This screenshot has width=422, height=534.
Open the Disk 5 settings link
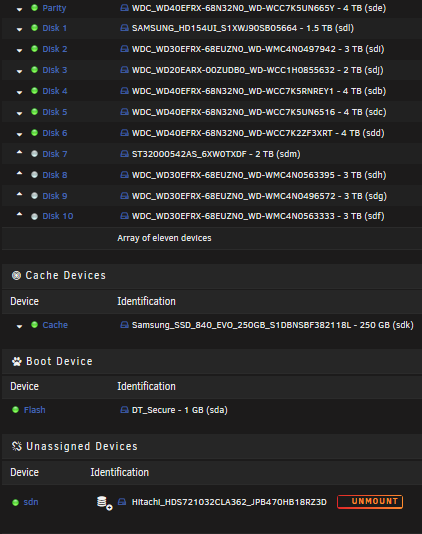55,112
